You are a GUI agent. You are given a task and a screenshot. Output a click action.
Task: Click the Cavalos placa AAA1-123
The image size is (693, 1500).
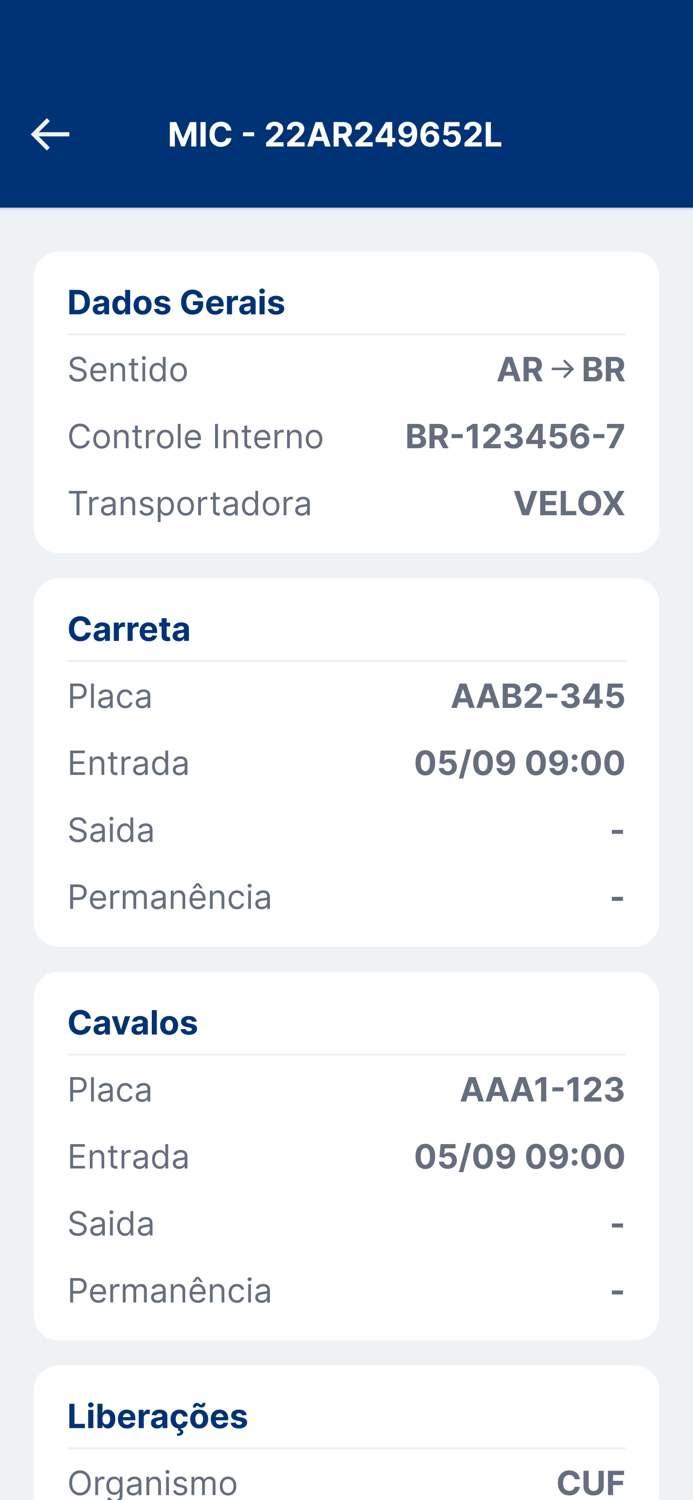coord(542,1089)
